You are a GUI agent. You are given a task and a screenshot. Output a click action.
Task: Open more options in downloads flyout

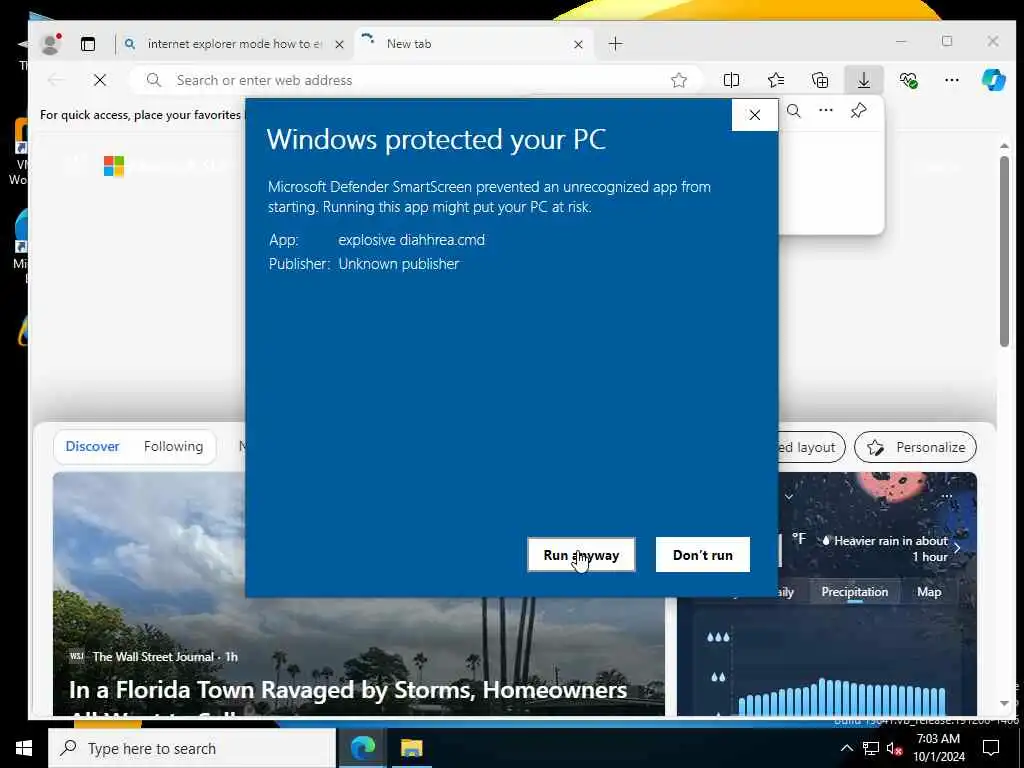click(x=825, y=110)
